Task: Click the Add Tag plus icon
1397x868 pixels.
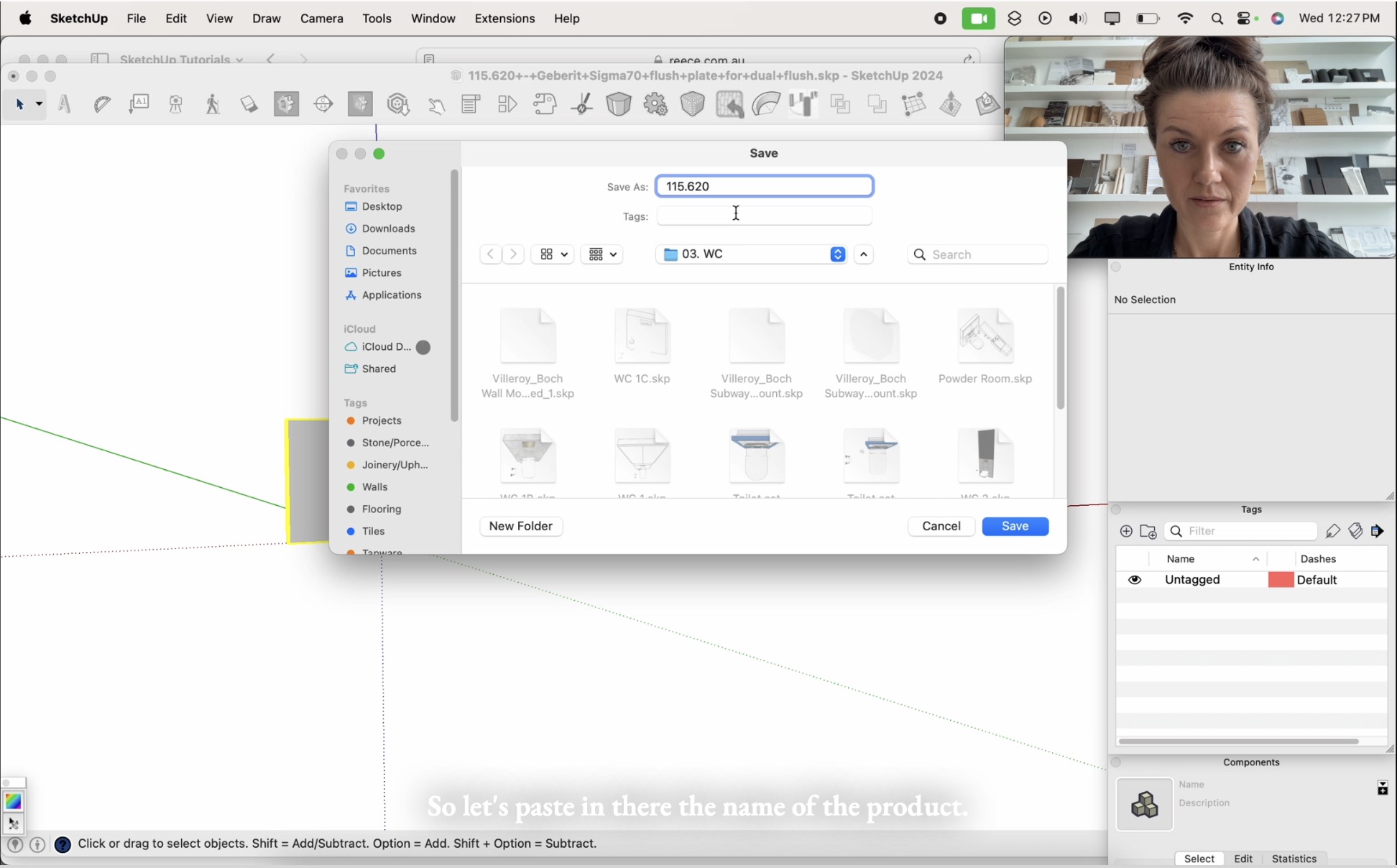Action: pyautogui.click(x=1126, y=531)
